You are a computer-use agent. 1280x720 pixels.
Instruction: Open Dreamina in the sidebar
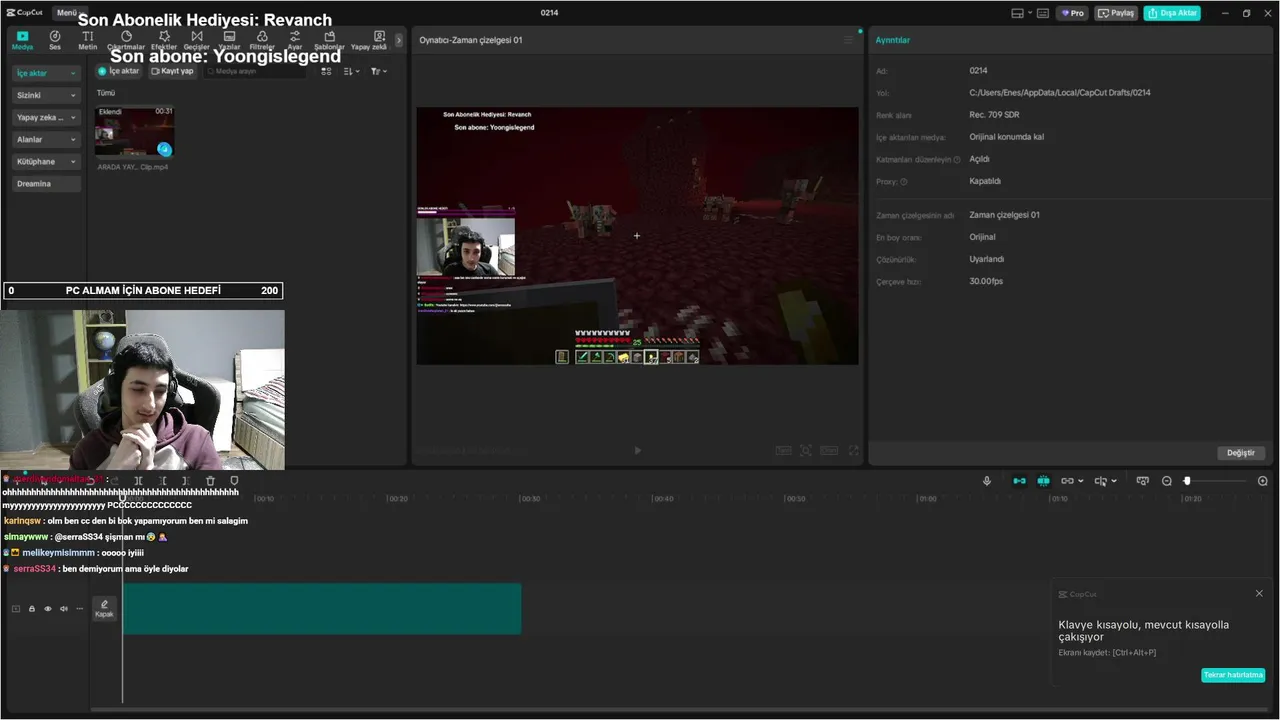(46, 183)
